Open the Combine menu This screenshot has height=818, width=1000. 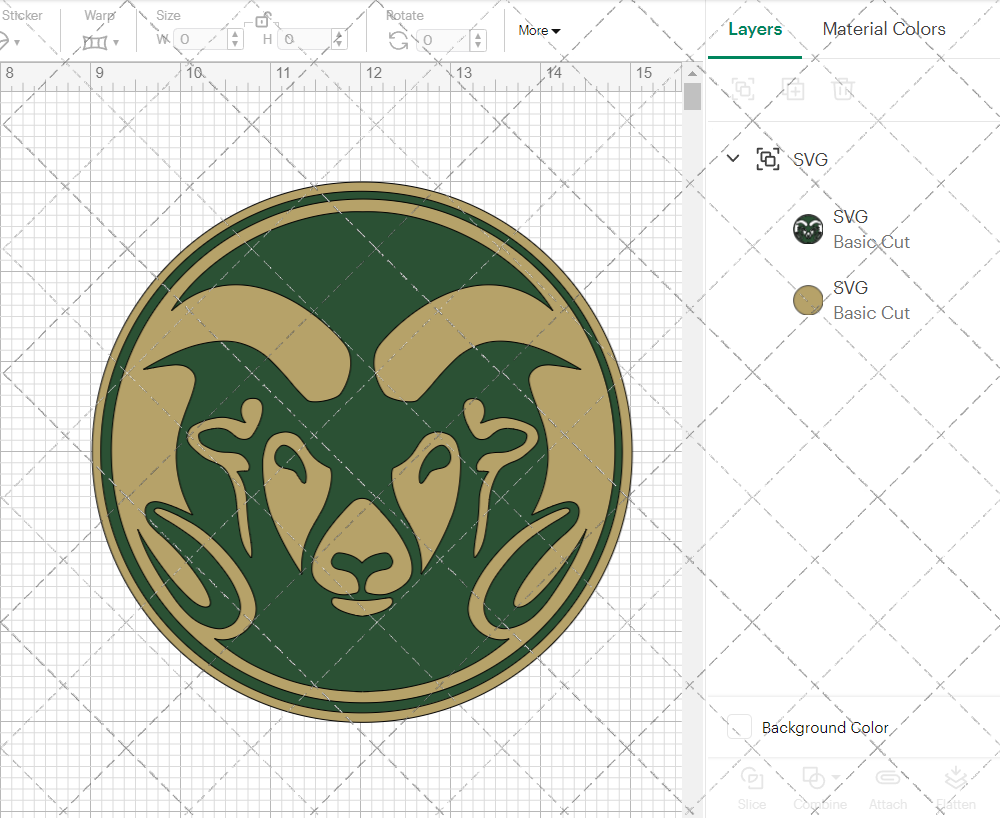(x=820, y=789)
